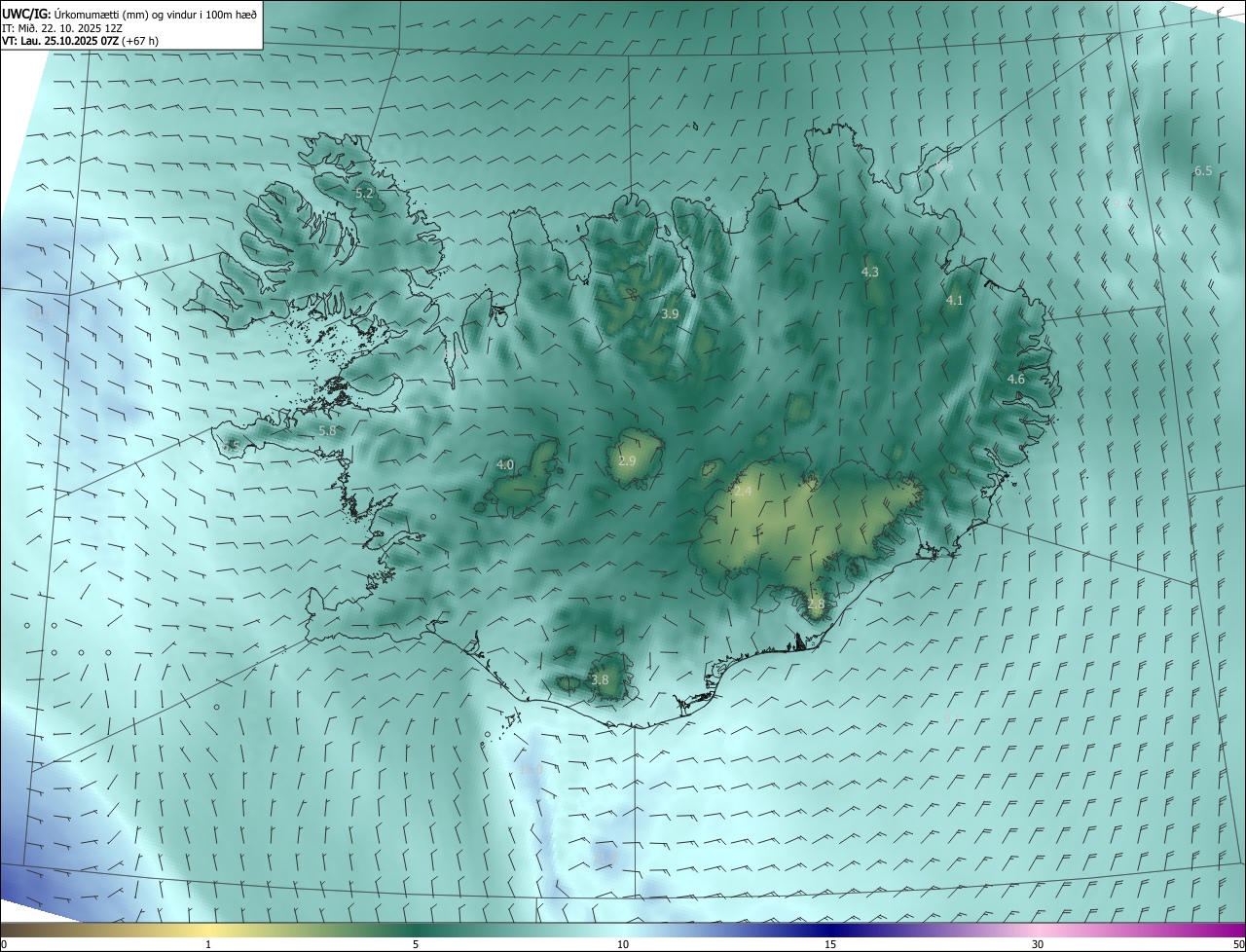Click the '15' tick label on the color scale
Image resolution: width=1246 pixels, height=952 pixels.
coord(830,945)
